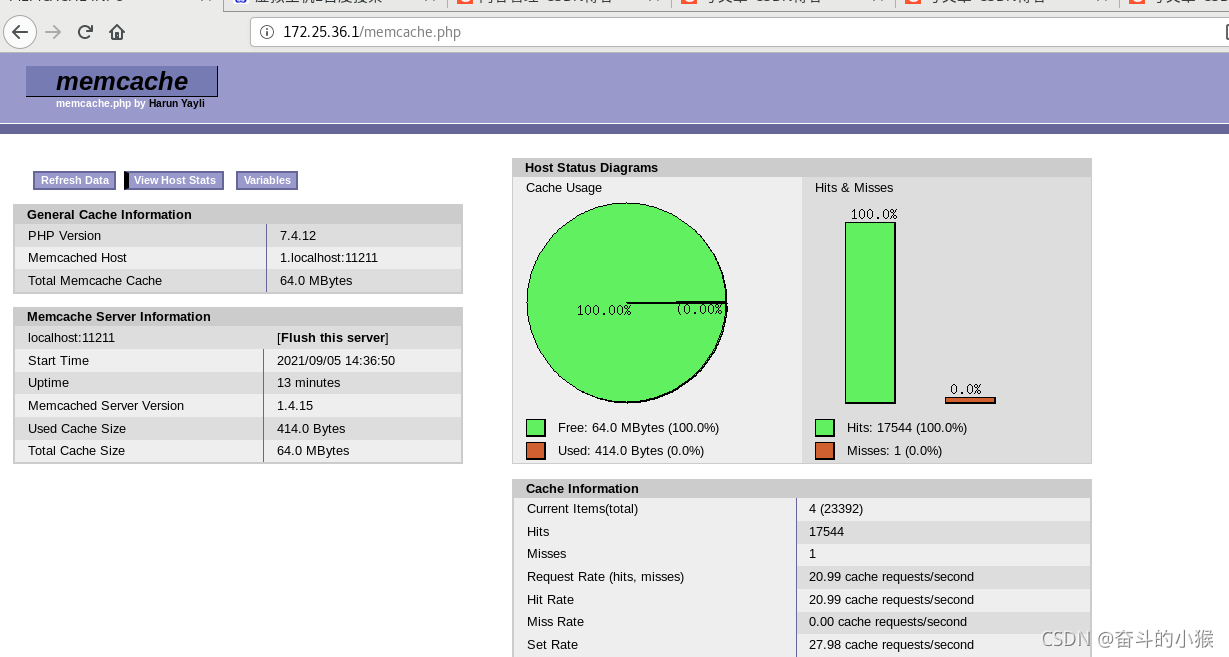Click the Hits & Misses chart label

pyautogui.click(x=854, y=188)
